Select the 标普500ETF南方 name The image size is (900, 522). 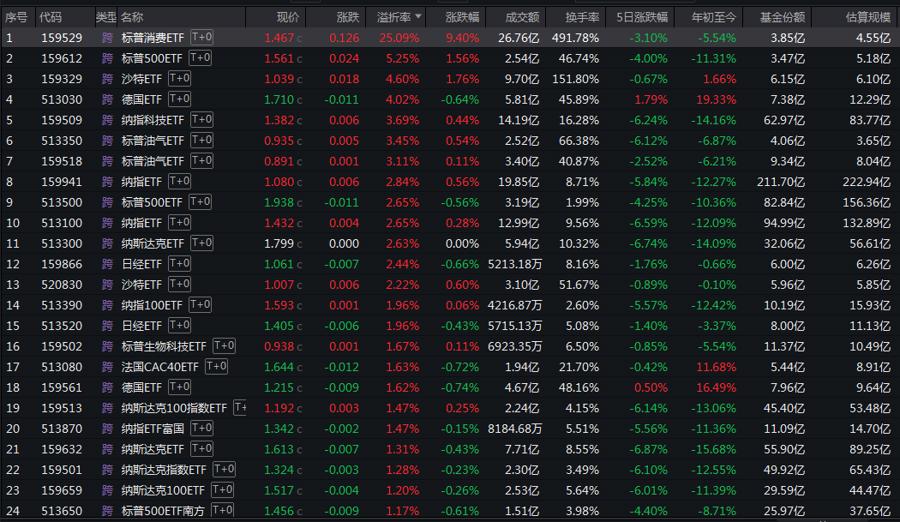163,511
